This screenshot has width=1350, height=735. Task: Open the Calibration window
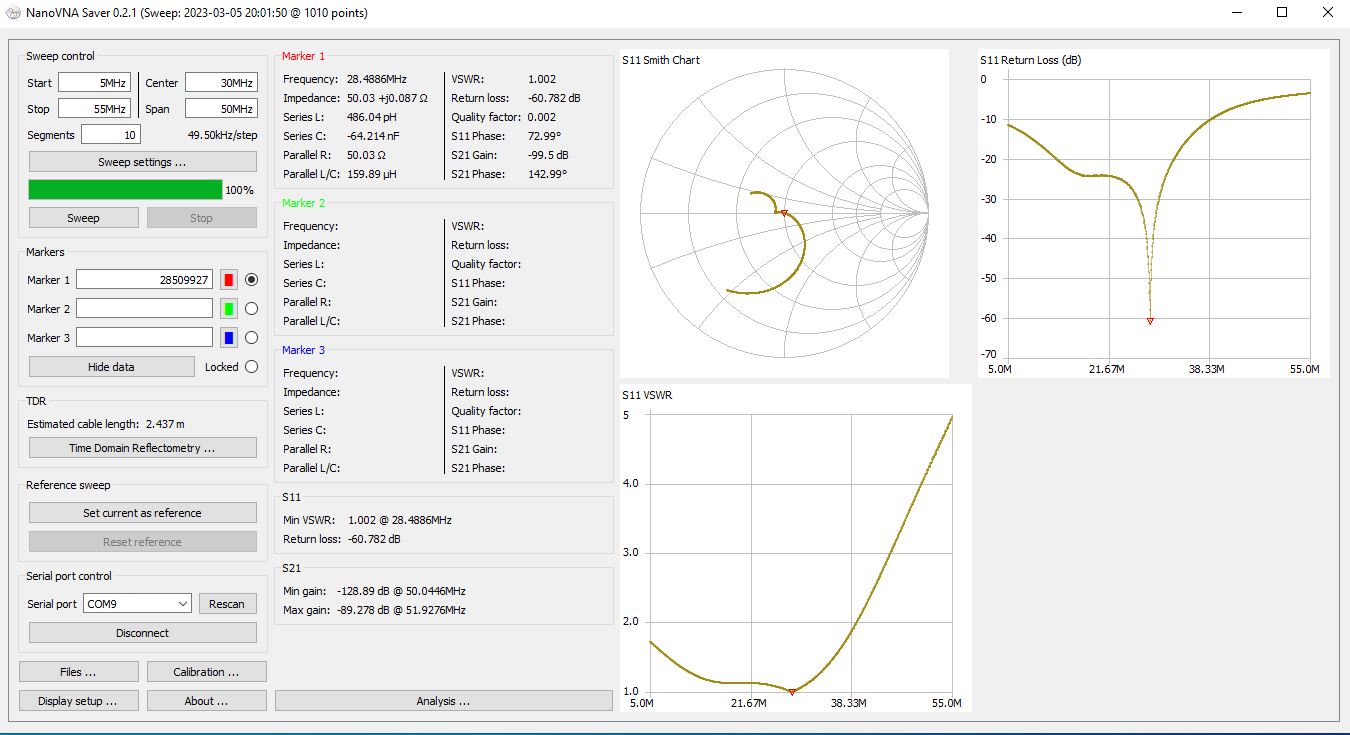[206, 672]
